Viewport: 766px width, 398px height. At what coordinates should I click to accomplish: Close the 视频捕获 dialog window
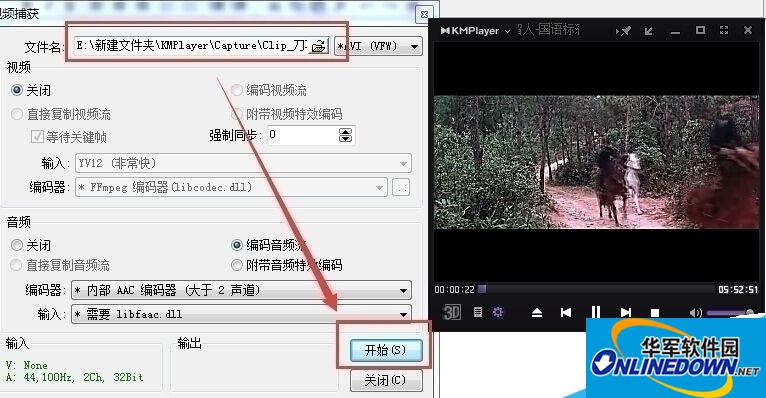point(425,15)
